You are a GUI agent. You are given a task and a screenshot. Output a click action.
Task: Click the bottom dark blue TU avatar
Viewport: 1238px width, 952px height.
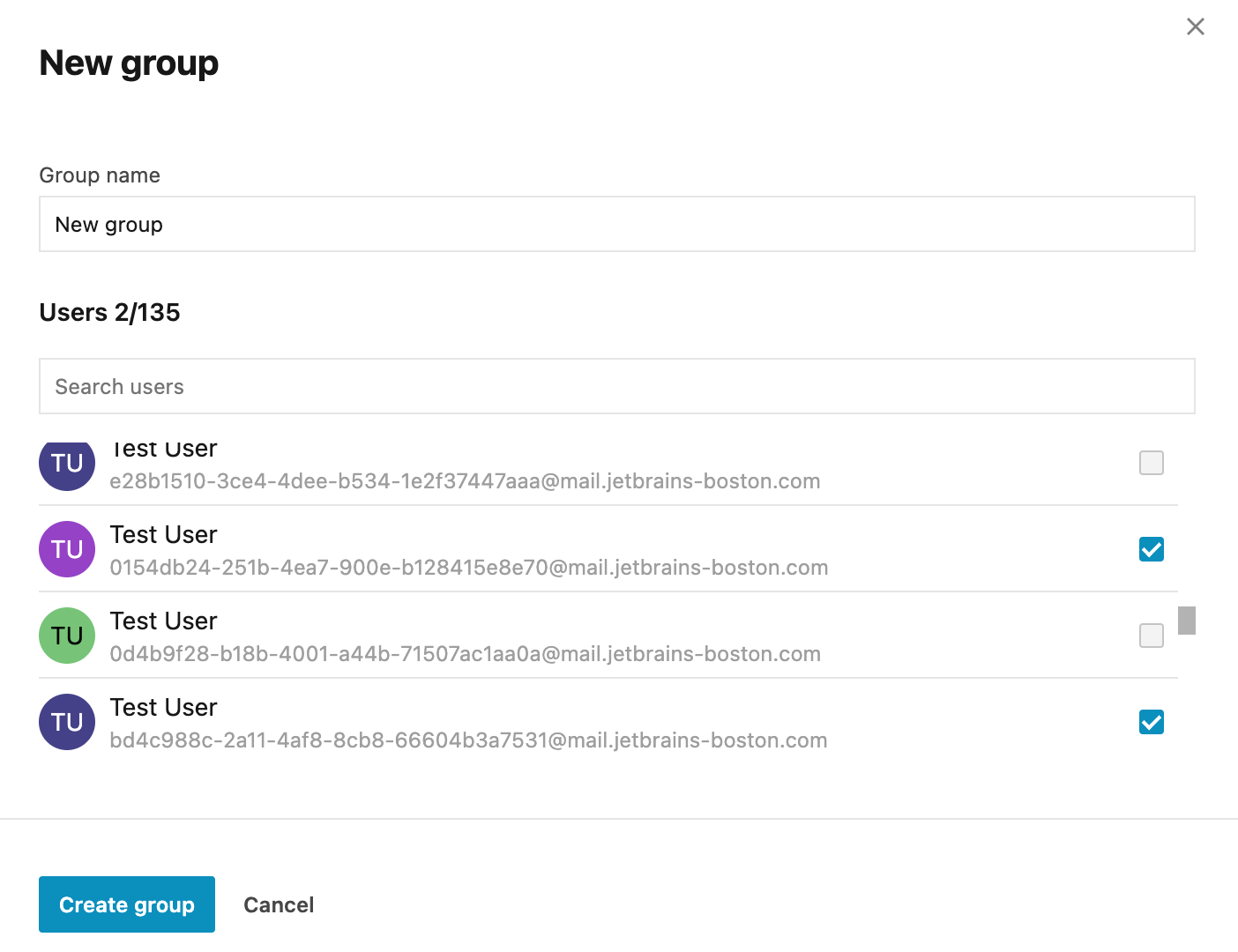coord(66,722)
